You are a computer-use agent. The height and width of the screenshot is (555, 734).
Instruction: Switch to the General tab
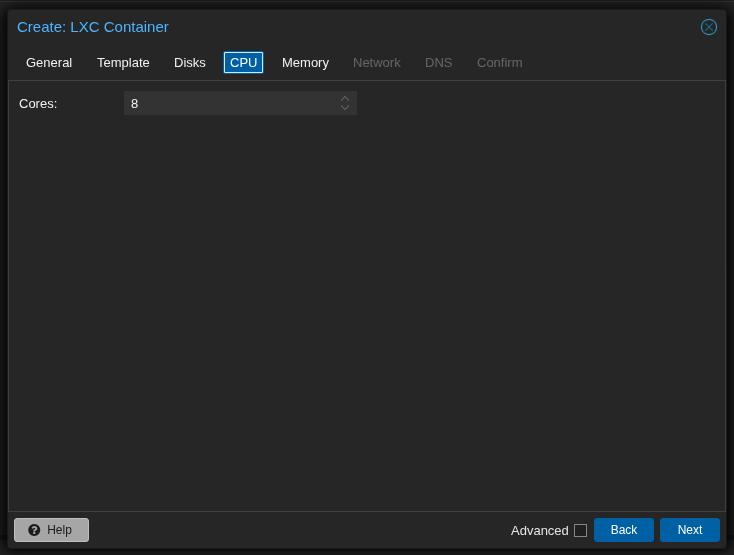[x=49, y=62]
